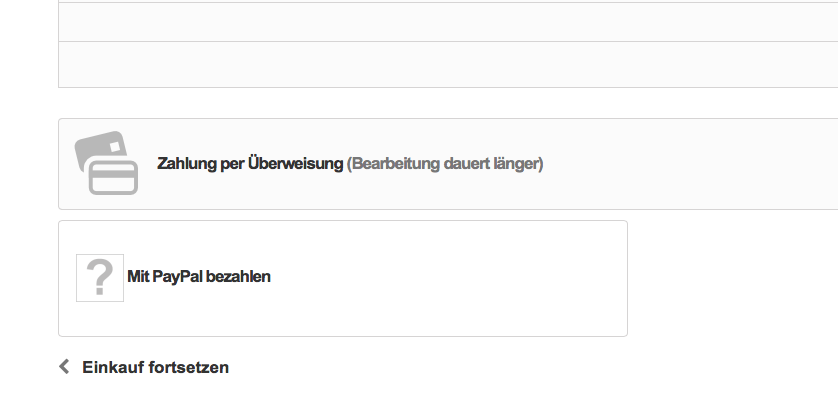Click the Mit PayPal bezahlen label text
Image resolution: width=838 pixels, height=402 pixels.
[199, 277]
